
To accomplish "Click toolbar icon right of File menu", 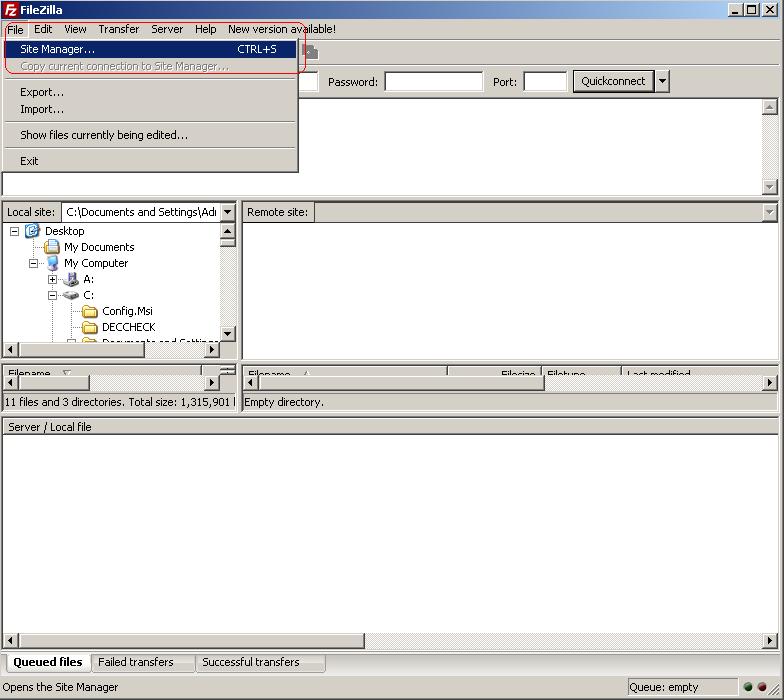I will coord(310,51).
